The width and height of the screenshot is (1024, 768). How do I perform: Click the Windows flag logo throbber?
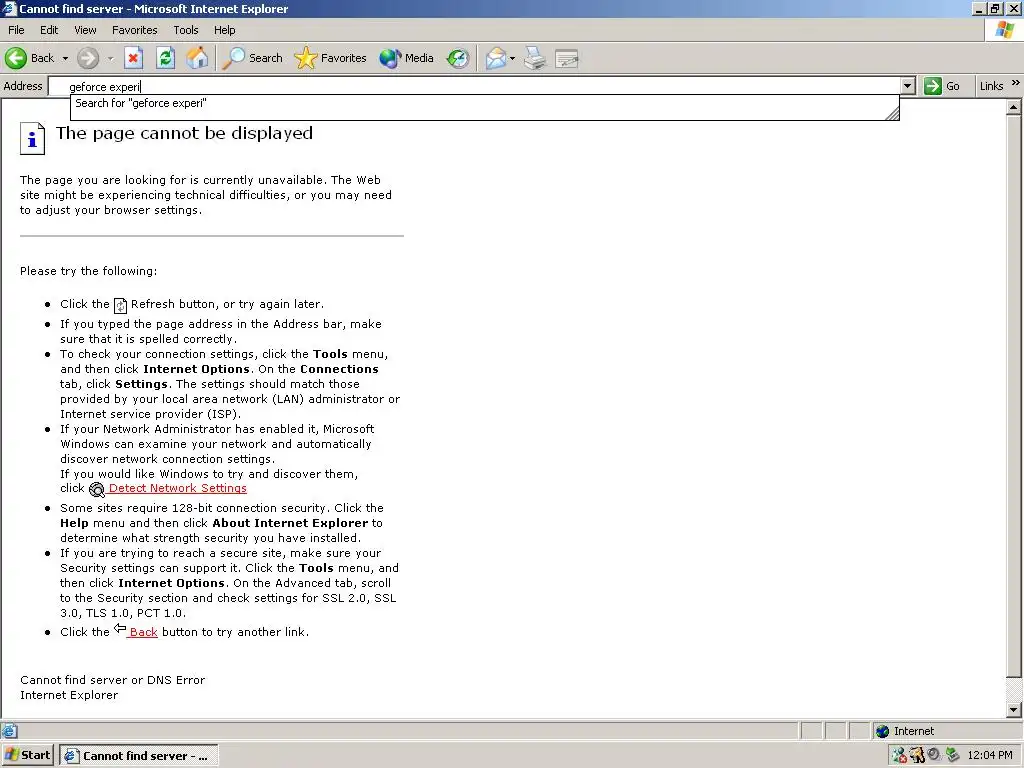(1004, 30)
